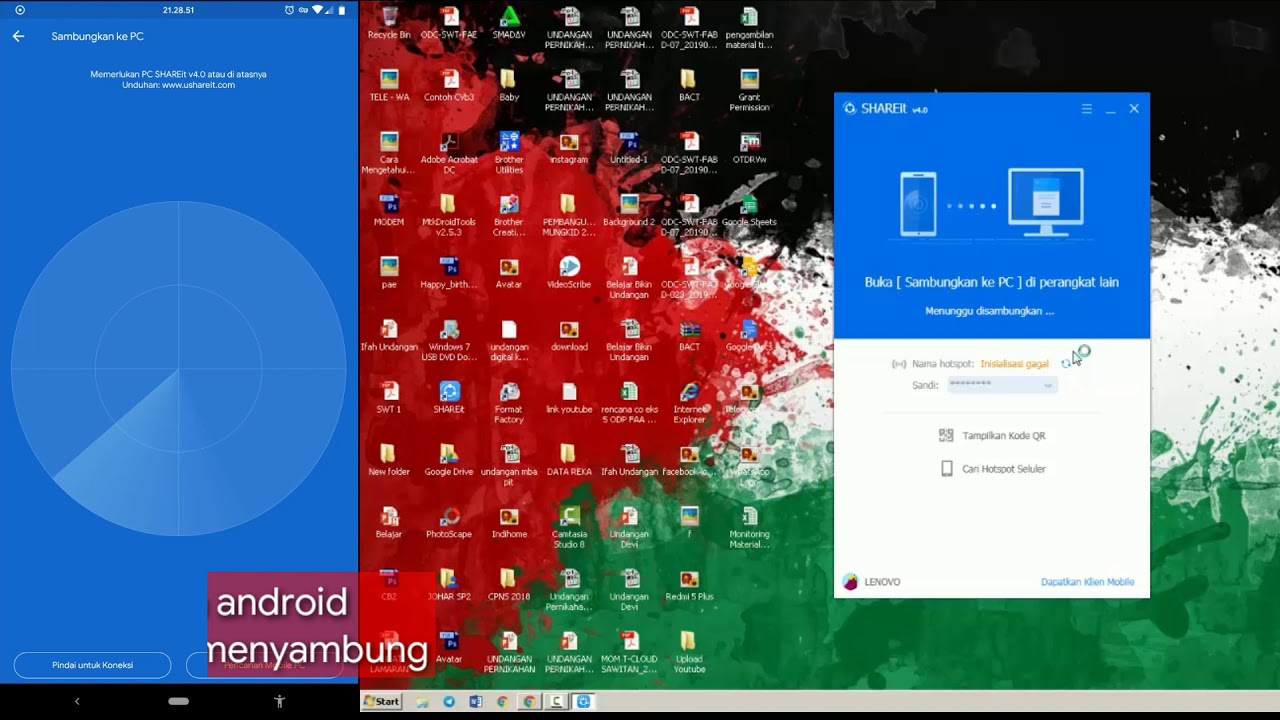Tap the Pindai untuk Koneksi button

coord(92,665)
